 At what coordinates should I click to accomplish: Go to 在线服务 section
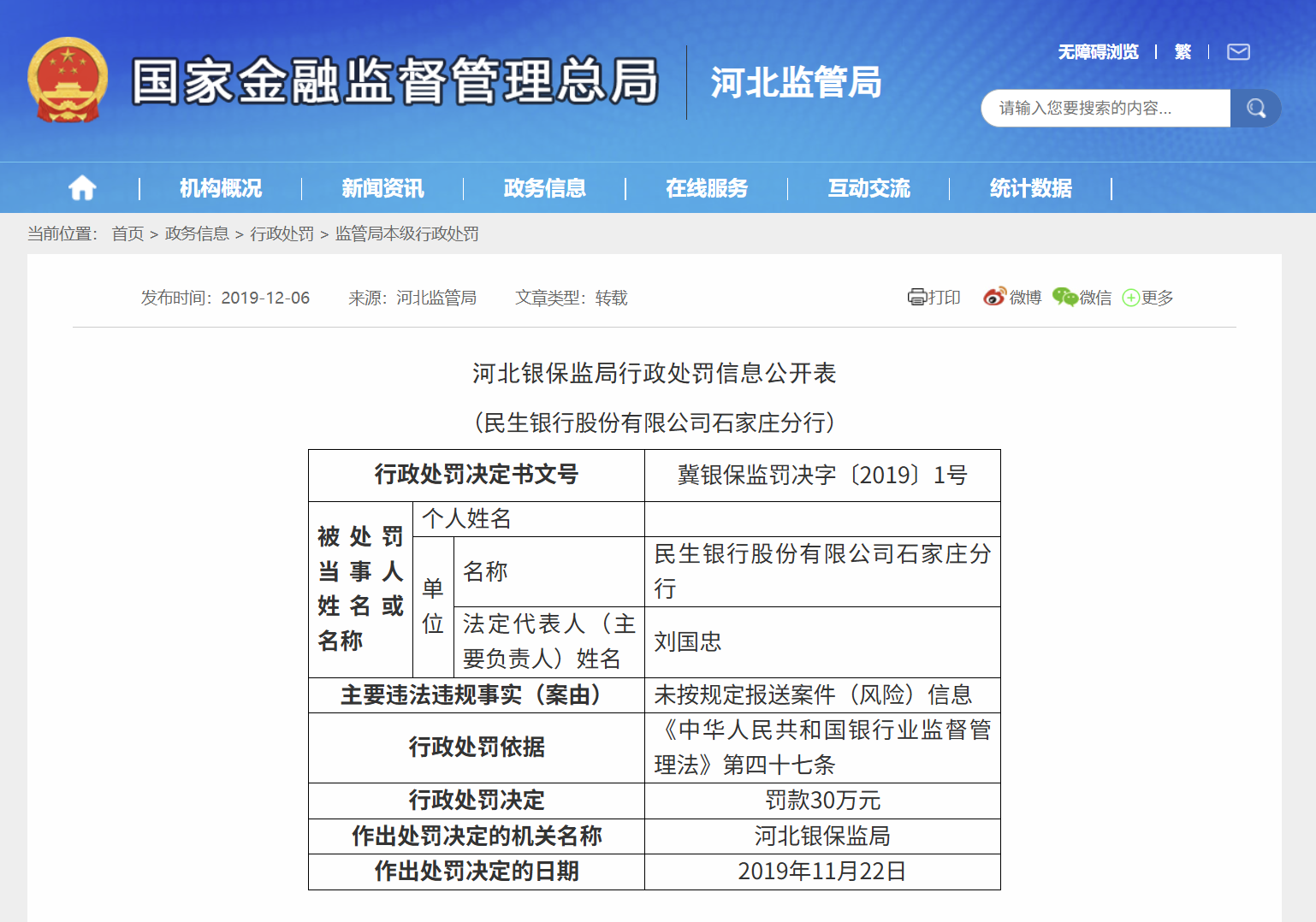(x=707, y=188)
